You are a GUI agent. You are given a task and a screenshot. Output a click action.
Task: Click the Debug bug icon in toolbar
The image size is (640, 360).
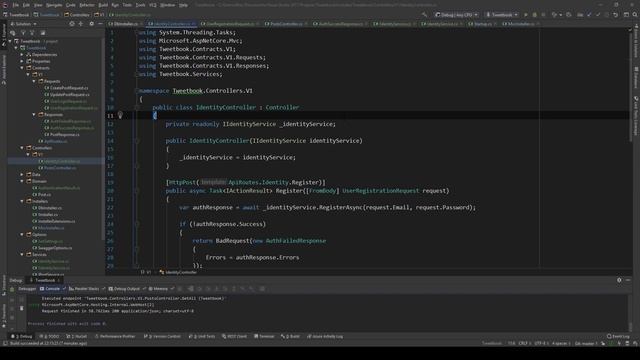(x=534, y=15)
